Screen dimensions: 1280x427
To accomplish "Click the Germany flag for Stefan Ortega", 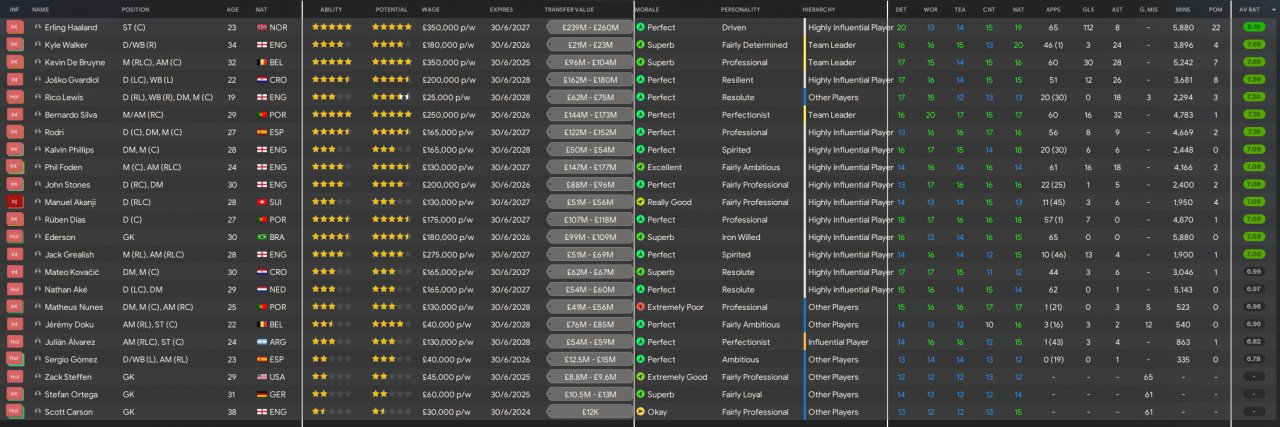I will tap(263, 395).
